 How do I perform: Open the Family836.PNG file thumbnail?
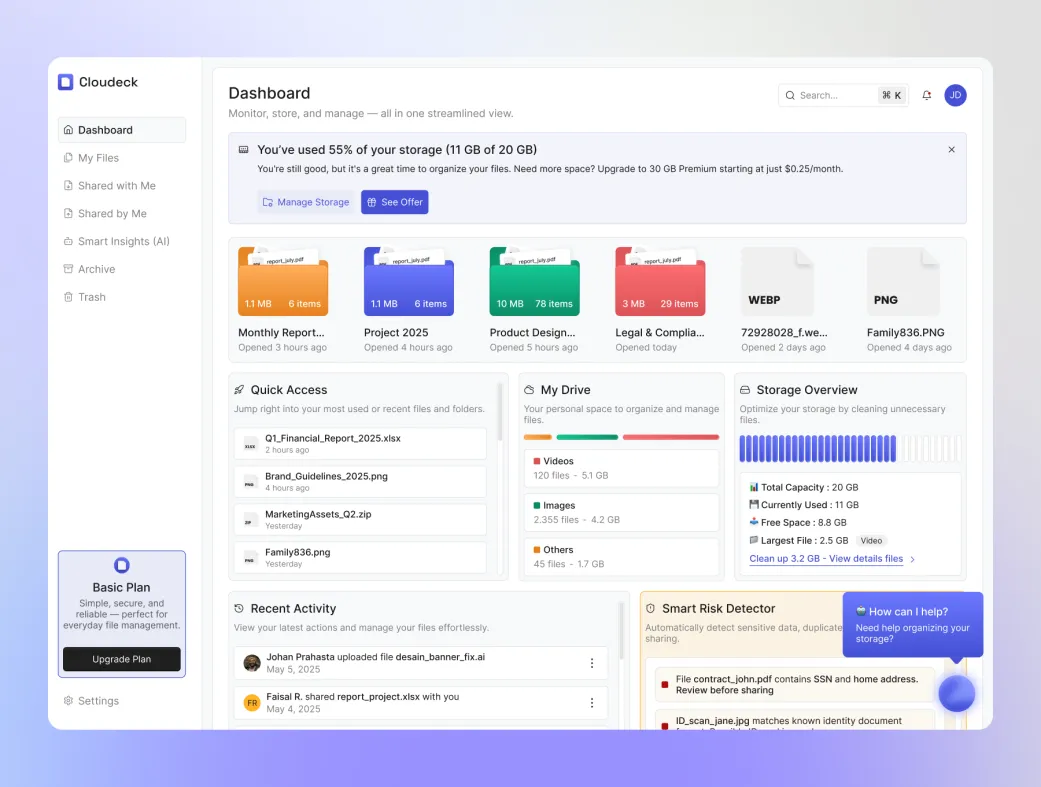903,282
